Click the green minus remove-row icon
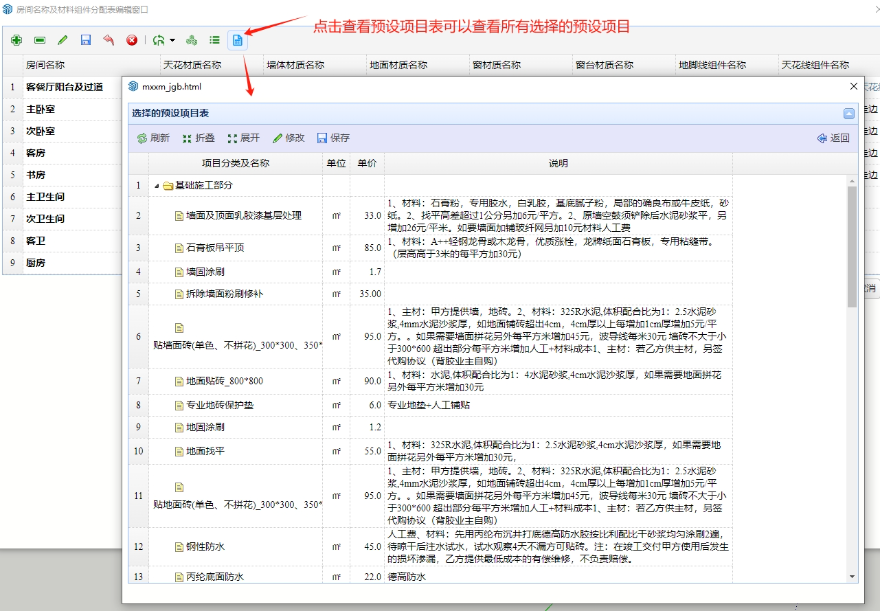 click(x=39, y=40)
